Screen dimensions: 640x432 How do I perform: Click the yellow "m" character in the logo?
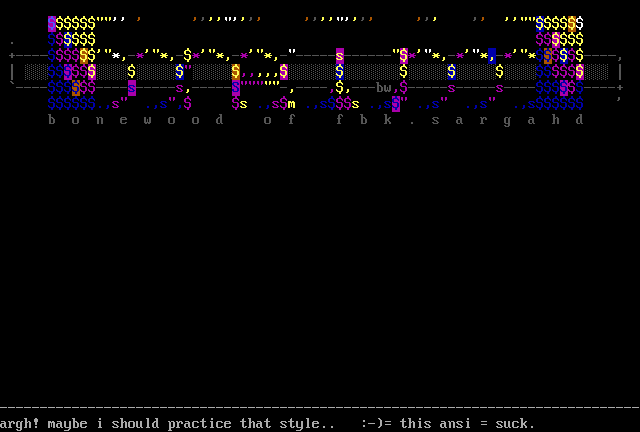[291, 104]
